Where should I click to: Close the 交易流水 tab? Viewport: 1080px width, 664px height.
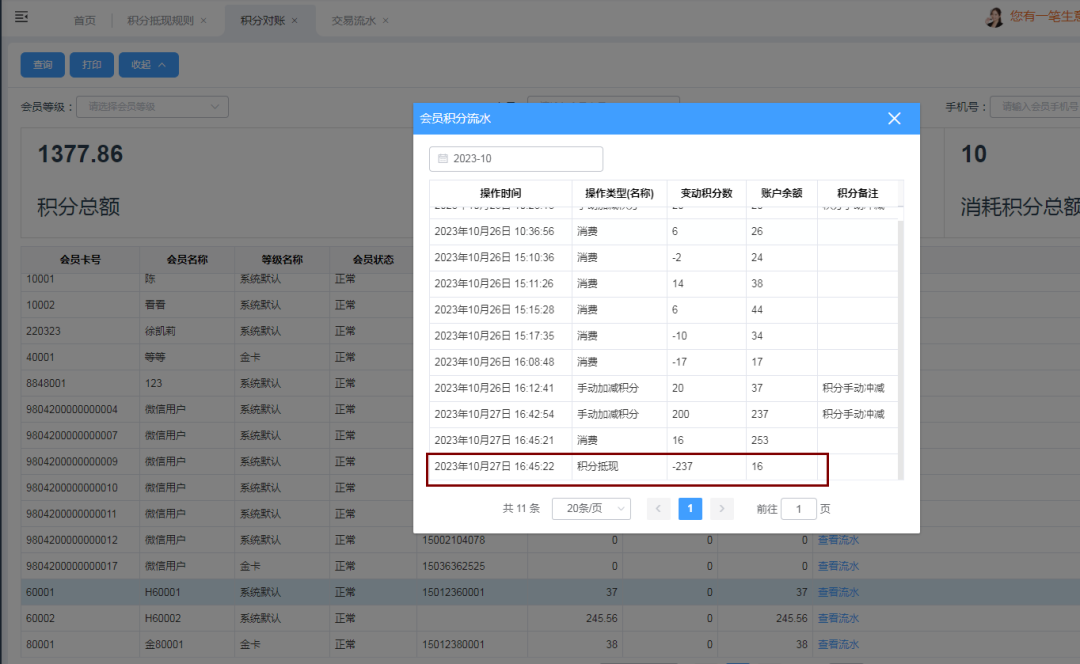(x=386, y=21)
